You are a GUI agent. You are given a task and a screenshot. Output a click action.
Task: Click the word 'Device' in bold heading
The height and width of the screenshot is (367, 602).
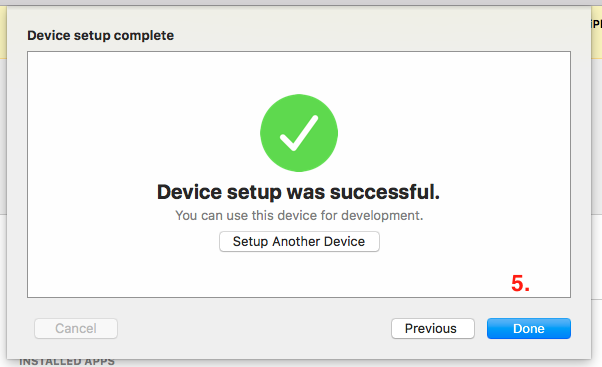click(x=189, y=192)
